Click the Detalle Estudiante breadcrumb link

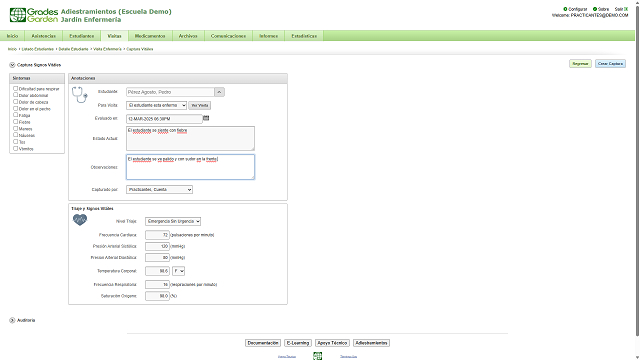pyautogui.click(x=73, y=49)
